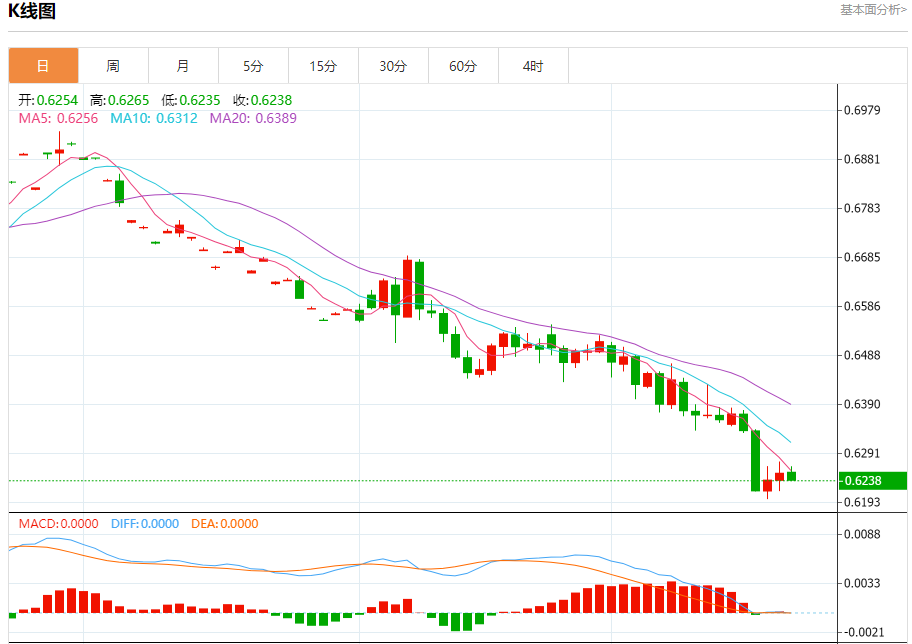The image size is (912, 644).
Task: Open the 60分 interval tab
Action: coord(464,66)
